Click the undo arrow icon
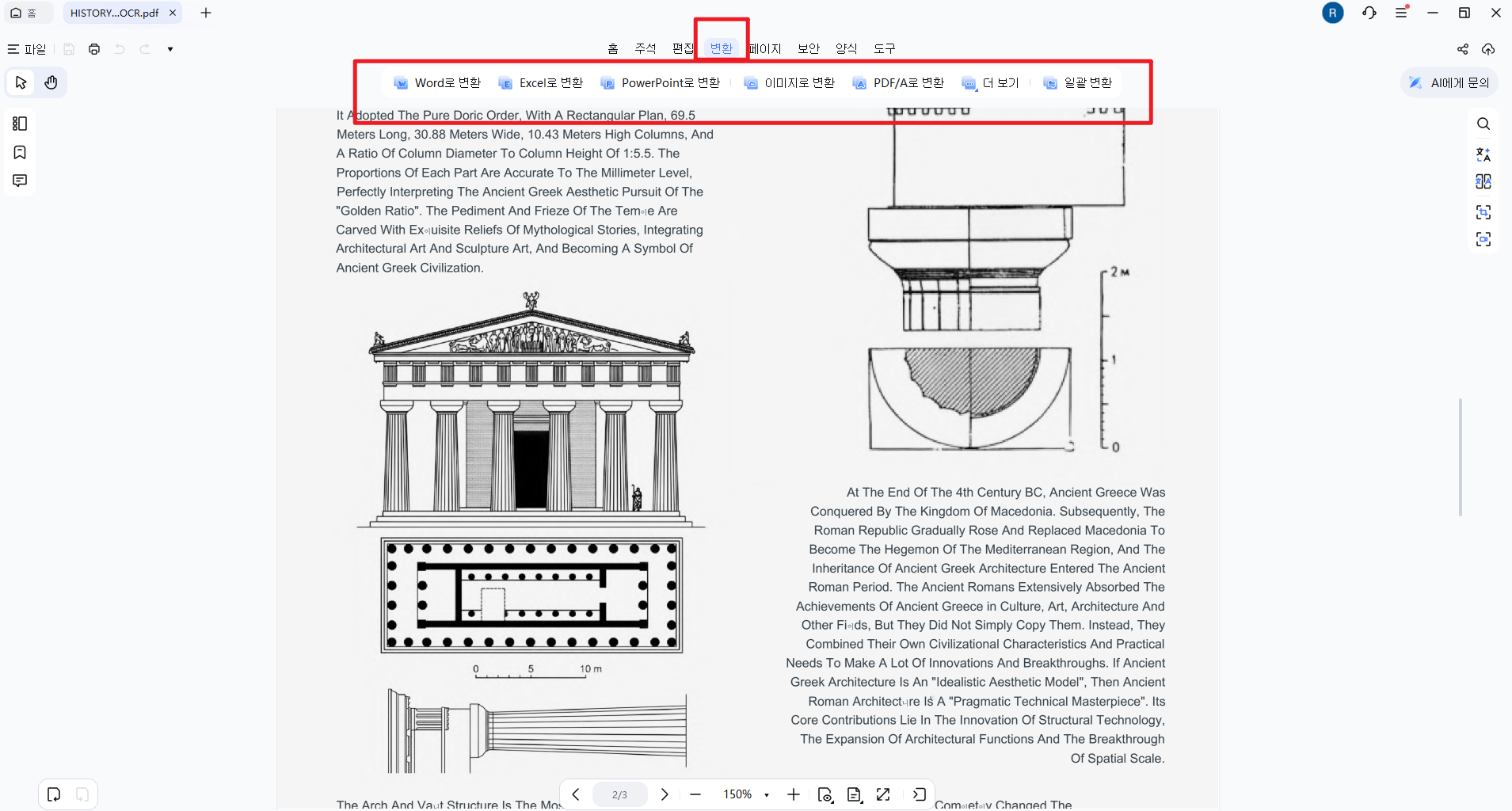The image size is (1512, 811). pyautogui.click(x=120, y=49)
